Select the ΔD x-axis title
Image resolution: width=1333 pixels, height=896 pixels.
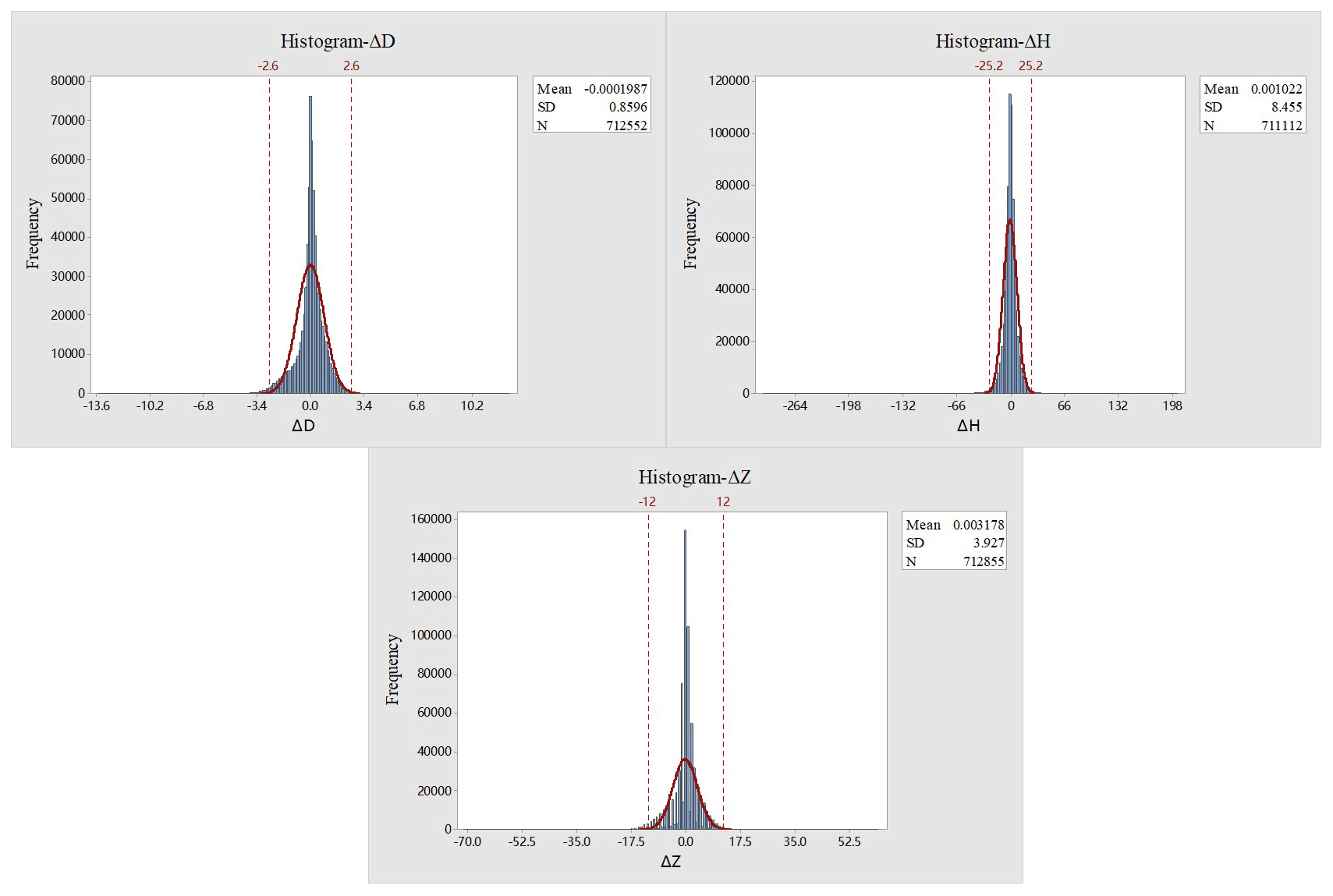point(303,426)
